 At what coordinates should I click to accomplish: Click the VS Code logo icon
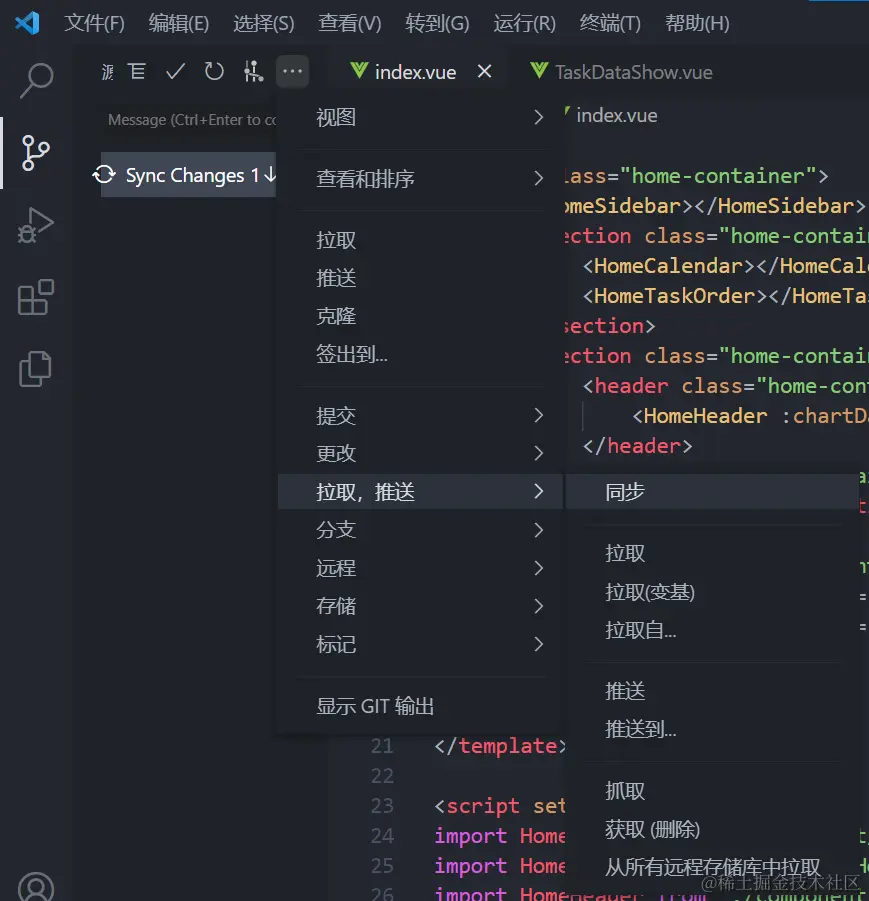click(x=27, y=23)
